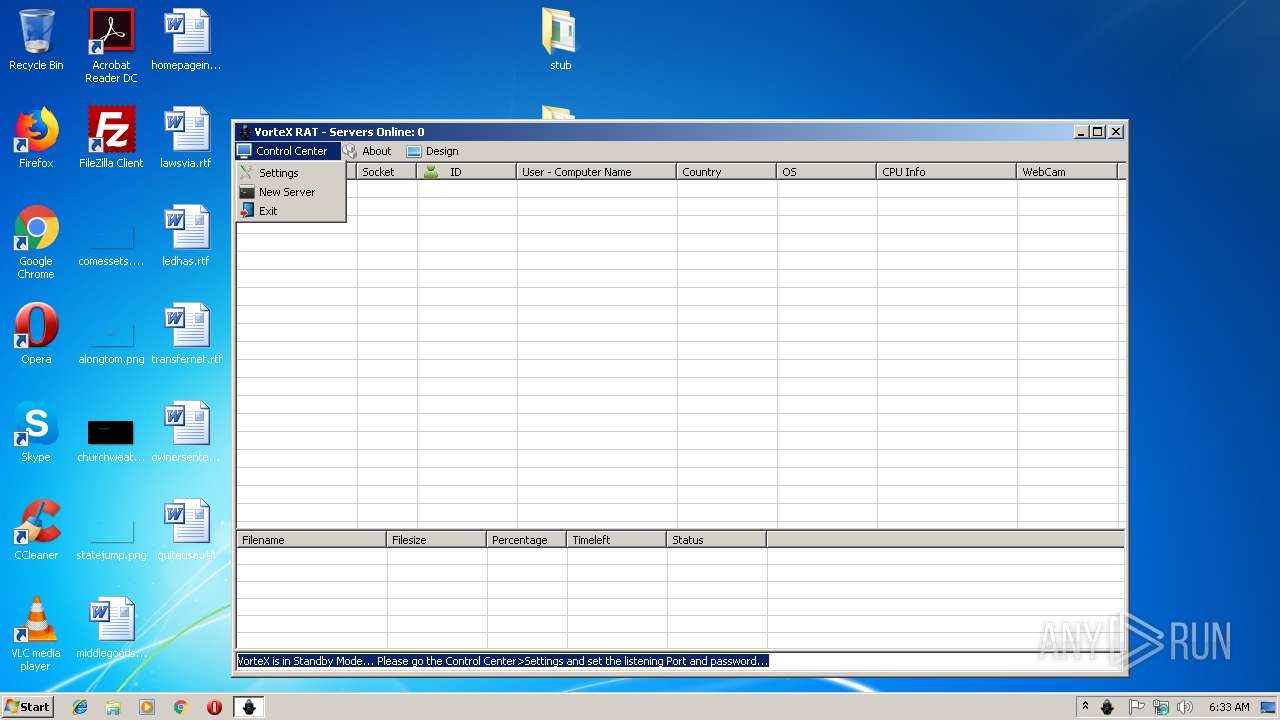
Task: Sort by User - Computer Name column
Action: [596, 172]
